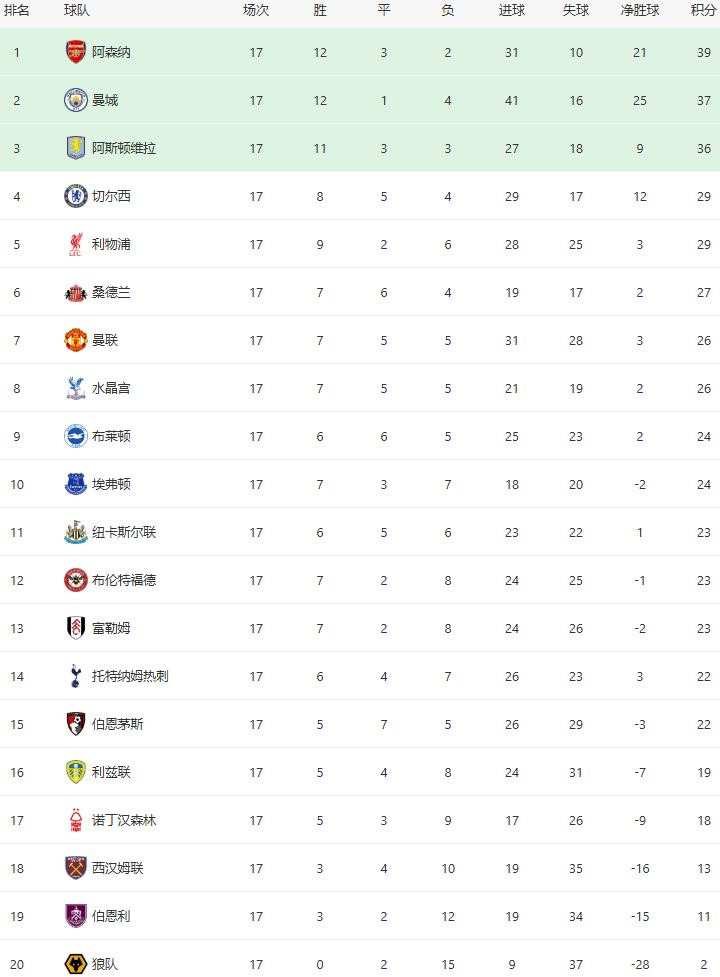
Task: Click the 排名 column header
Action: [17, 10]
